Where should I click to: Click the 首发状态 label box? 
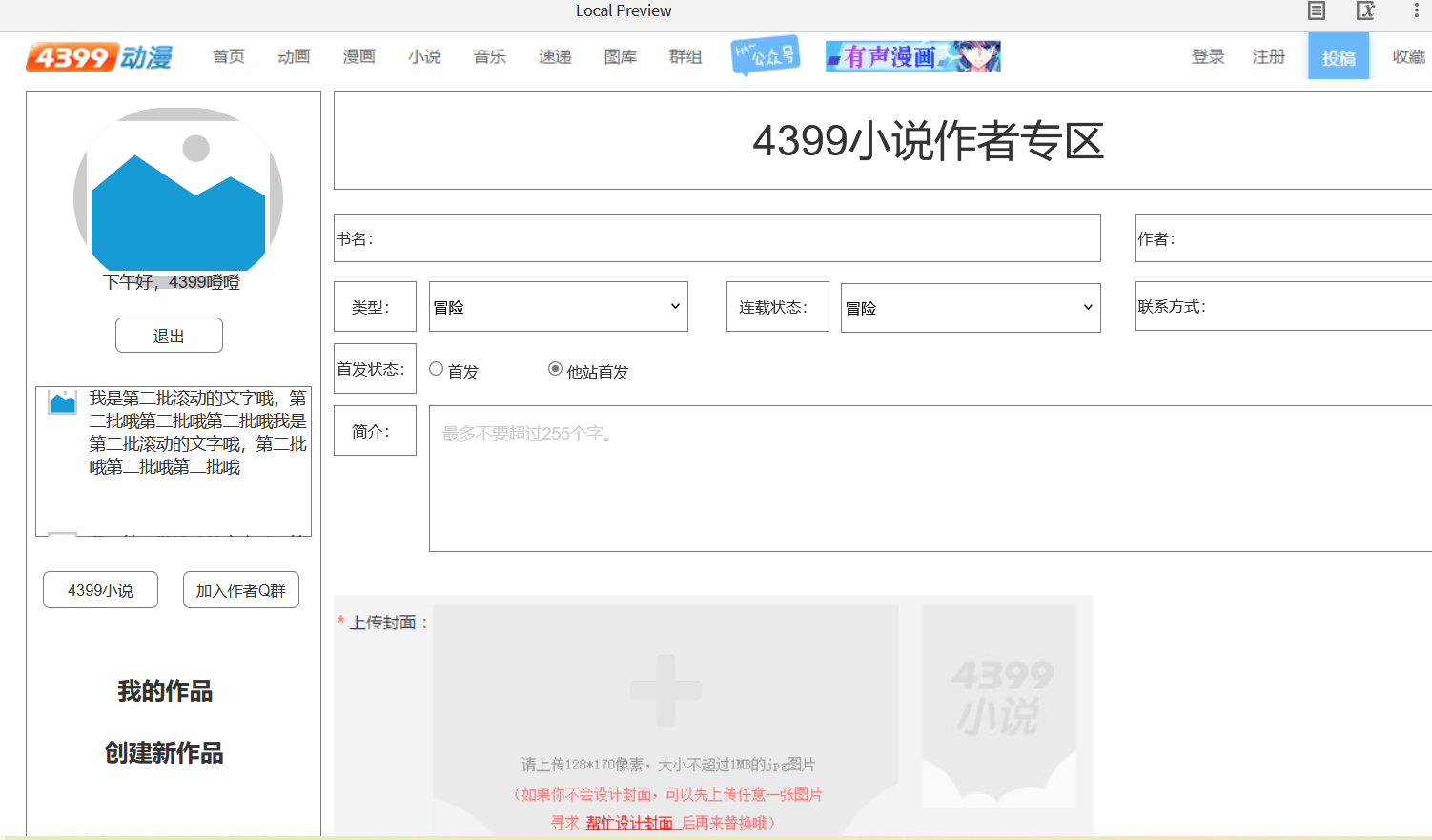375,368
